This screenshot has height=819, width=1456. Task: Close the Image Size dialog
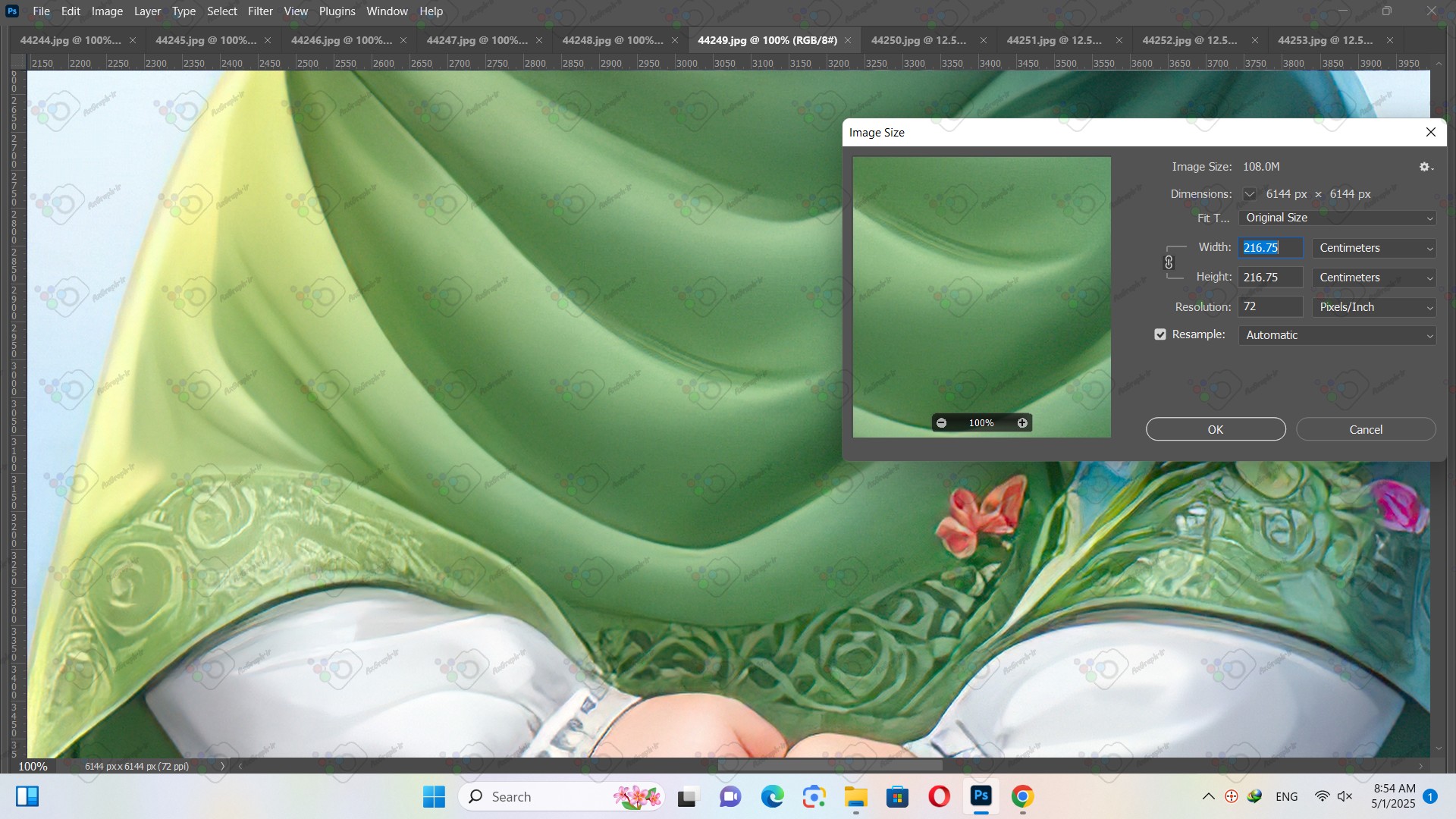click(x=1430, y=132)
